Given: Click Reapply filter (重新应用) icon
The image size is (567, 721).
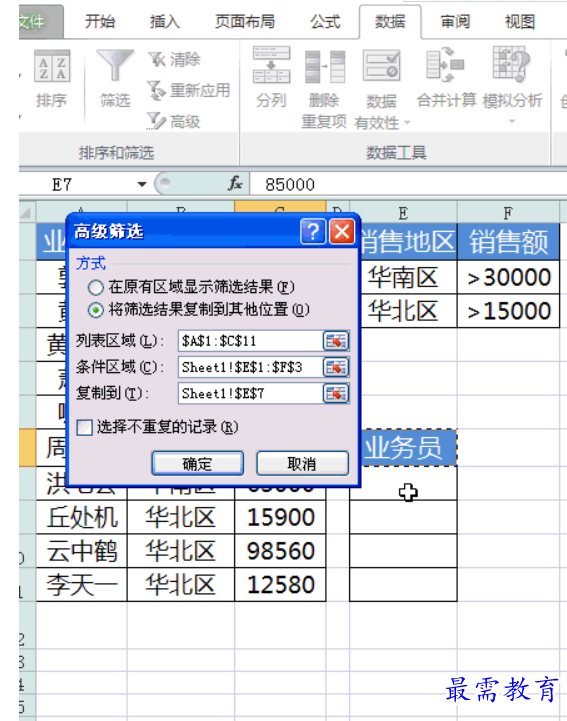Looking at the screenshot, I should pyautogui.click(x=156, y=90).
